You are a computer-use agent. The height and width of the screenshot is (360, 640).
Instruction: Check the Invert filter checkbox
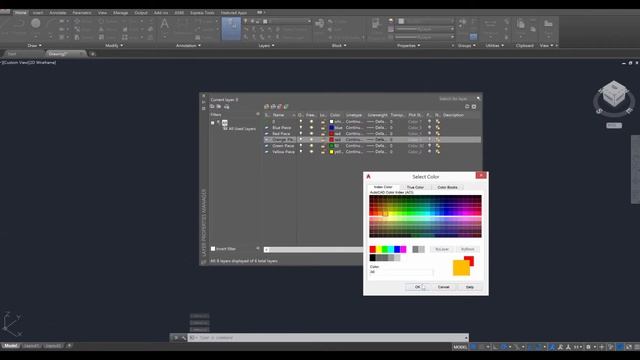pyautogui.click(x=213, y=249)
